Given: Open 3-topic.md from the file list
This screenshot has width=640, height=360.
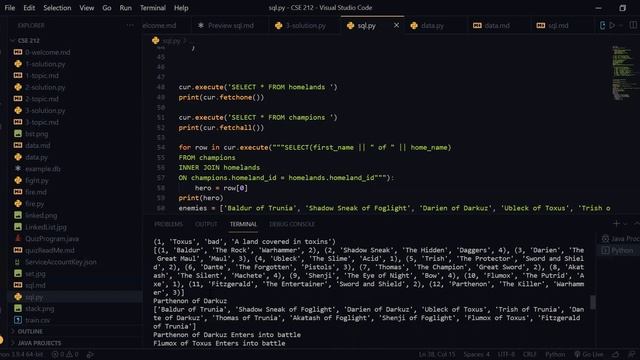Looking at the screenshot, I should 42,122.
